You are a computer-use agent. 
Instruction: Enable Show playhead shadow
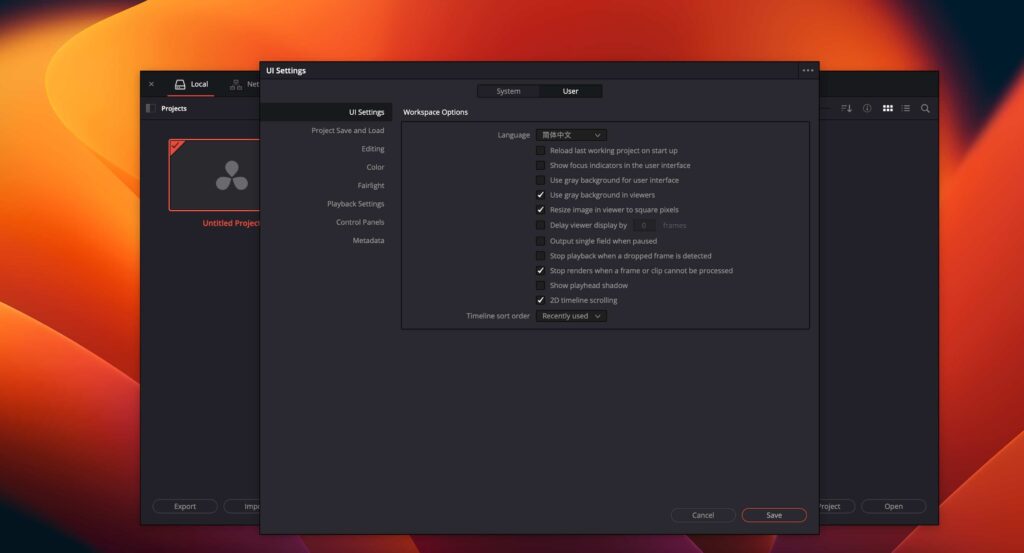540,285
